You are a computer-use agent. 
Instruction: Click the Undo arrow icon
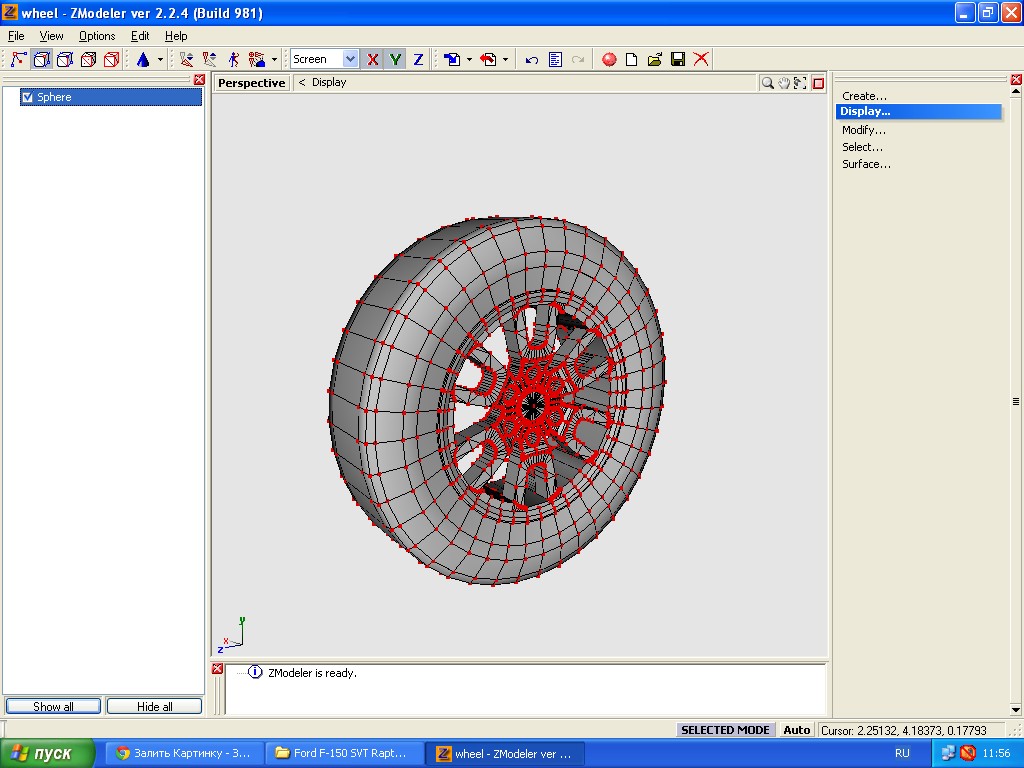[532, 60]
